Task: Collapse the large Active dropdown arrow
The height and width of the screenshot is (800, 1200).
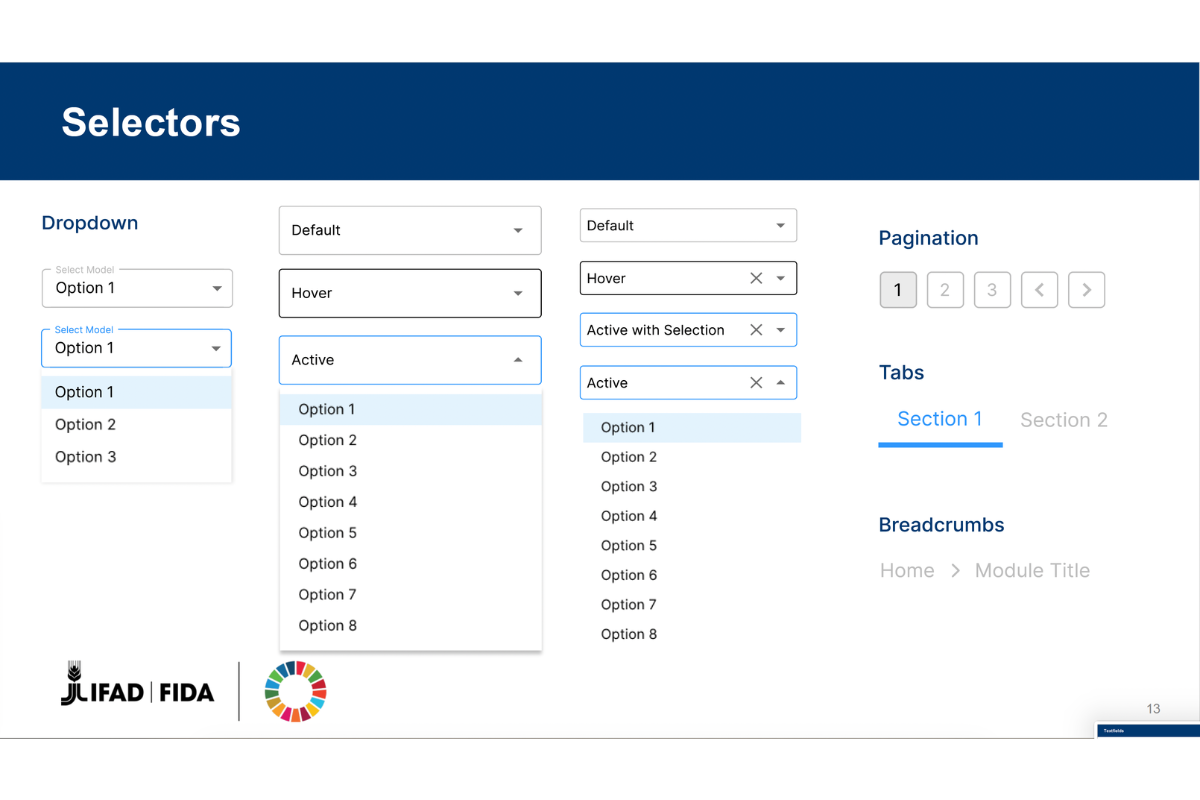Action: point(517,360)
